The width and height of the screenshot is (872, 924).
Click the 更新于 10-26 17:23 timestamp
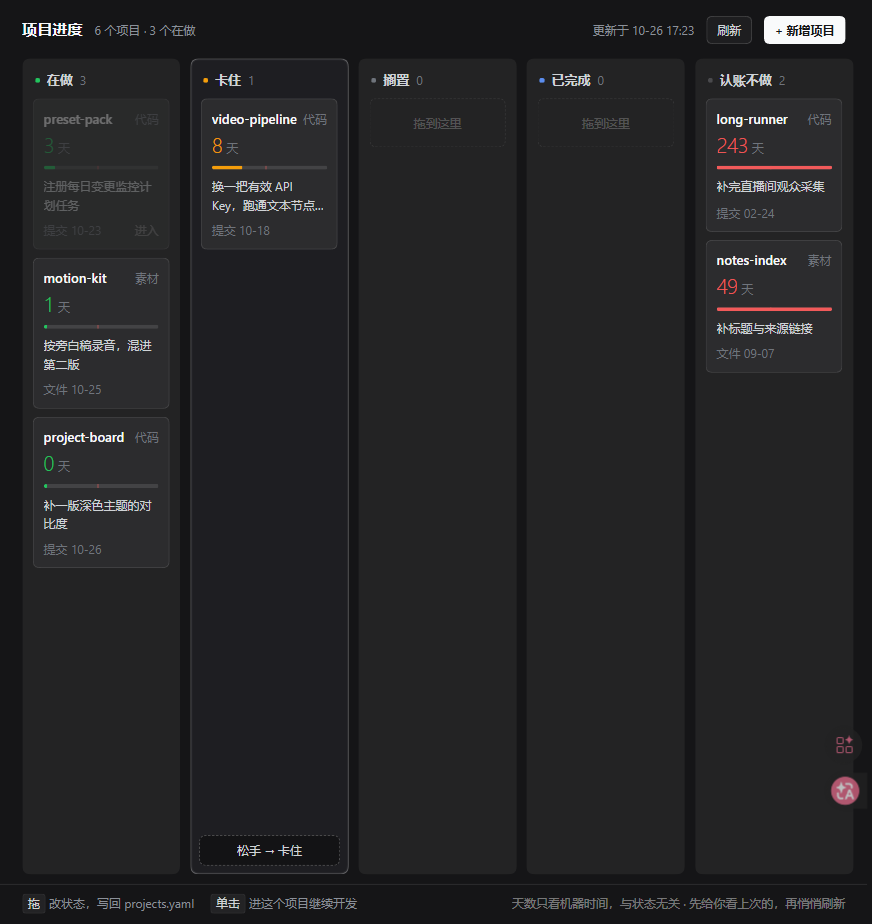point(643,31)
